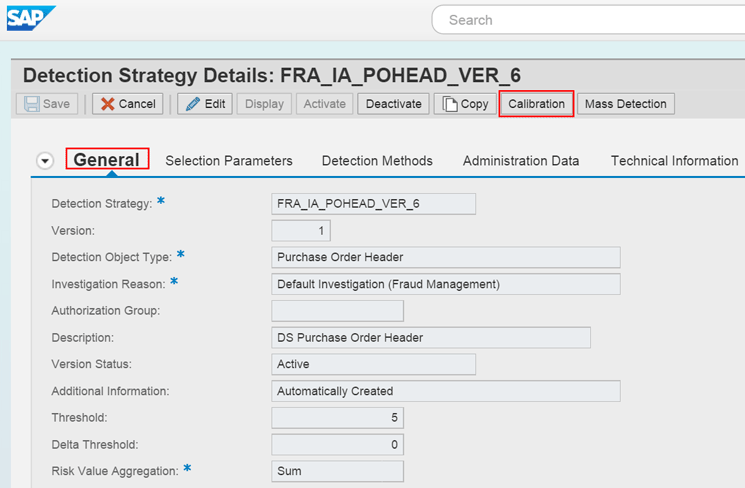Viewport: 745px width, 488px height.
Task: Go to Administration Data tab
Action: tap(521, 161)
